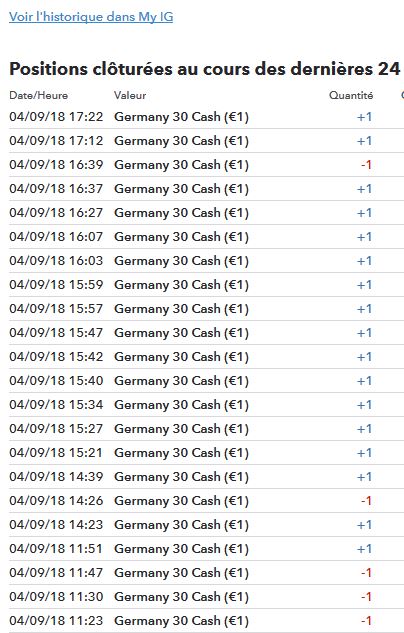This screenshot has width=404, height=633.
Task: Sort by the Quantité column header
Action: (351, 96)
